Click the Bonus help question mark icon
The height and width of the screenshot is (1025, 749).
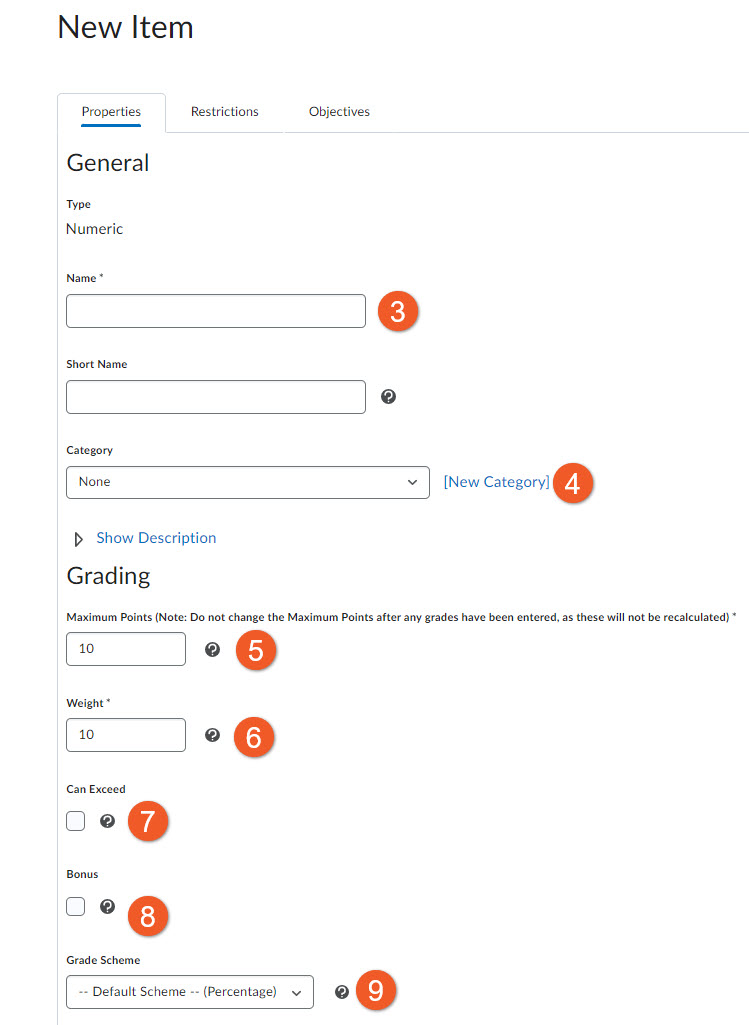(108, 907)
